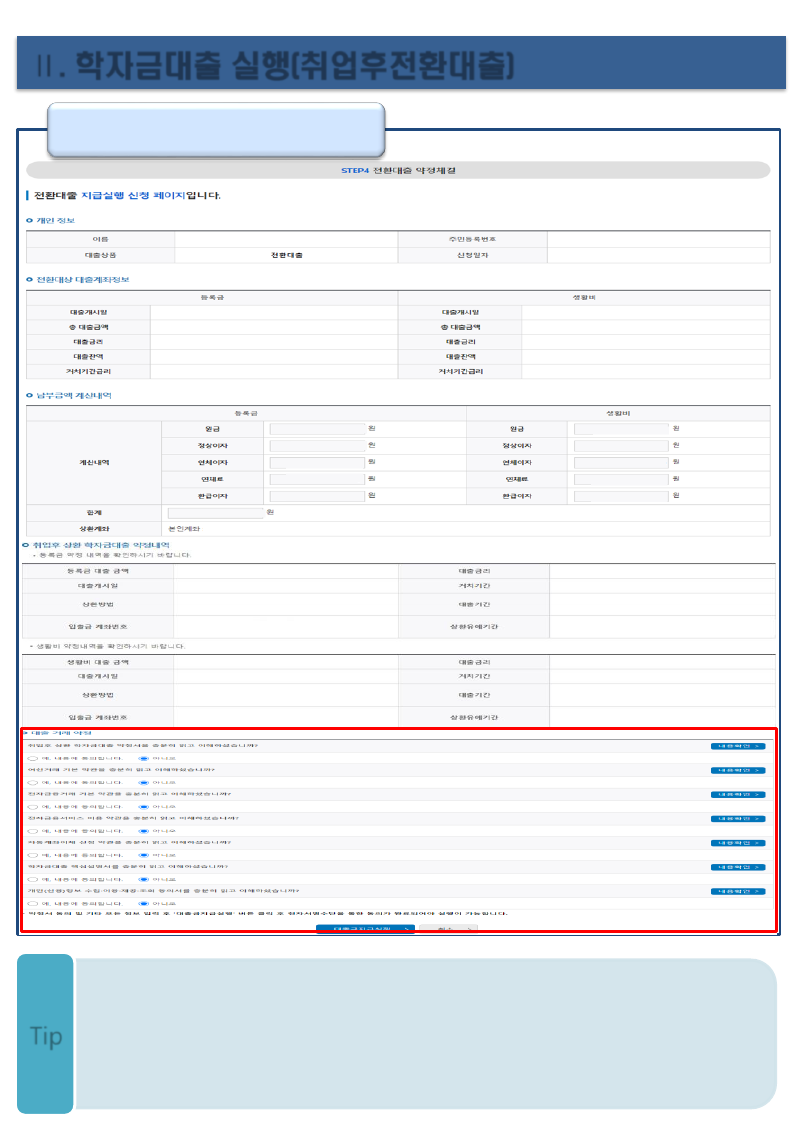The height and width of the screenshot is (1135, 802).
Task: Focus the 생활비 연체이자 amount field
Action: pos(621,463)
